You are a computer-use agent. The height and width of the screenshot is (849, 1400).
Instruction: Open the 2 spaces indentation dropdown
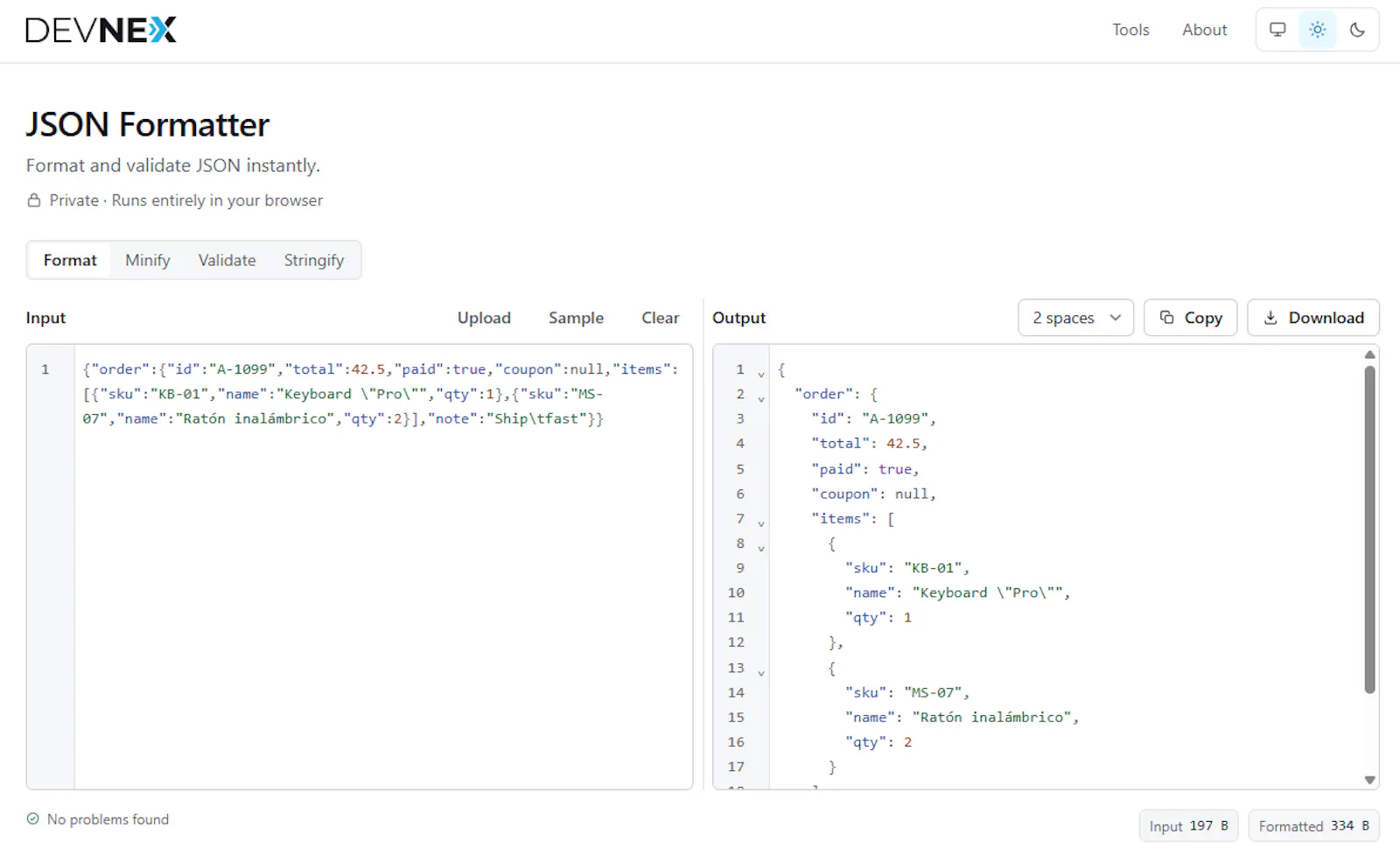pos(1075,318)
